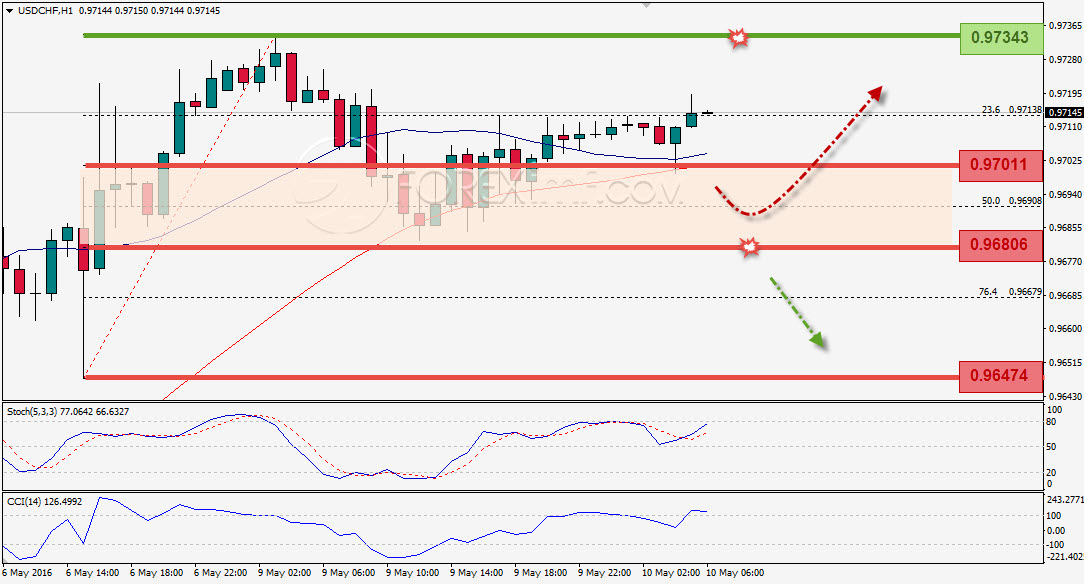Click the Stochastic scale value 80
Screen dimensions: 1084x584
click(1051, 422)
